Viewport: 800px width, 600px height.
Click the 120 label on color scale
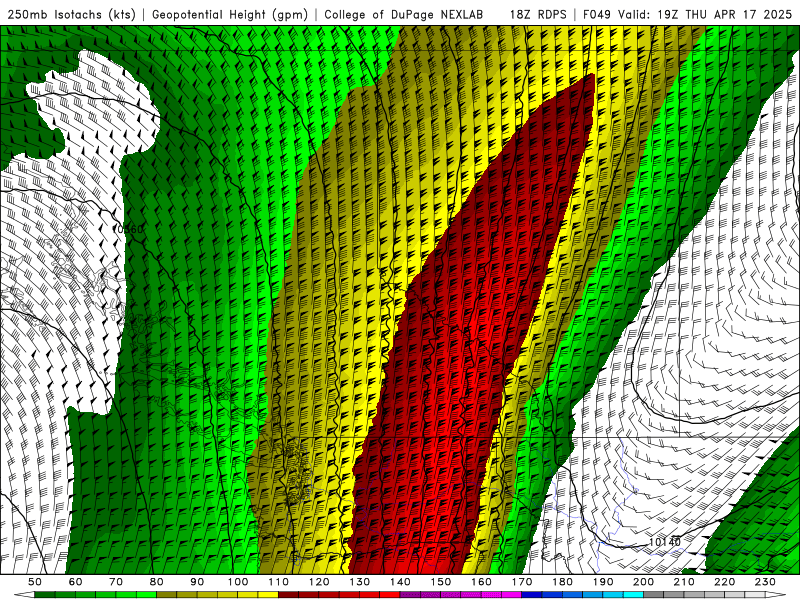(x=319, y=582)
